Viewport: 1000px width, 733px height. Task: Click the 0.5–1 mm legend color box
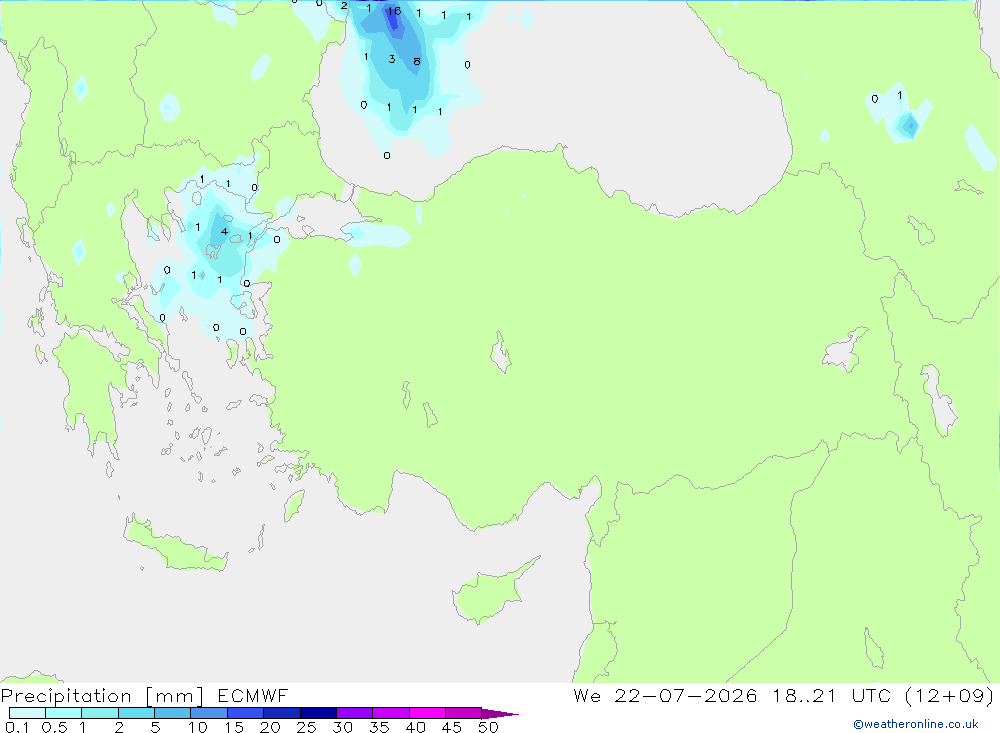tap(64, 713)
